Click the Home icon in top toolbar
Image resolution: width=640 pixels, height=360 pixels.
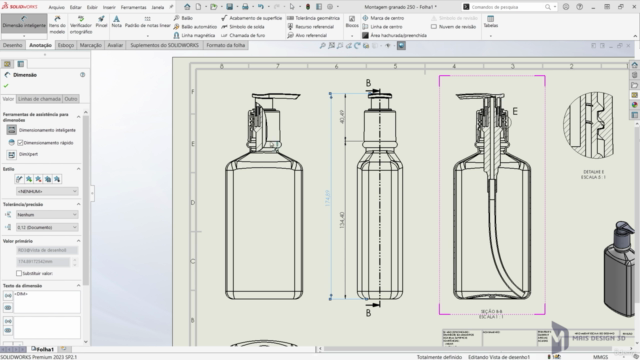(187, 7)
